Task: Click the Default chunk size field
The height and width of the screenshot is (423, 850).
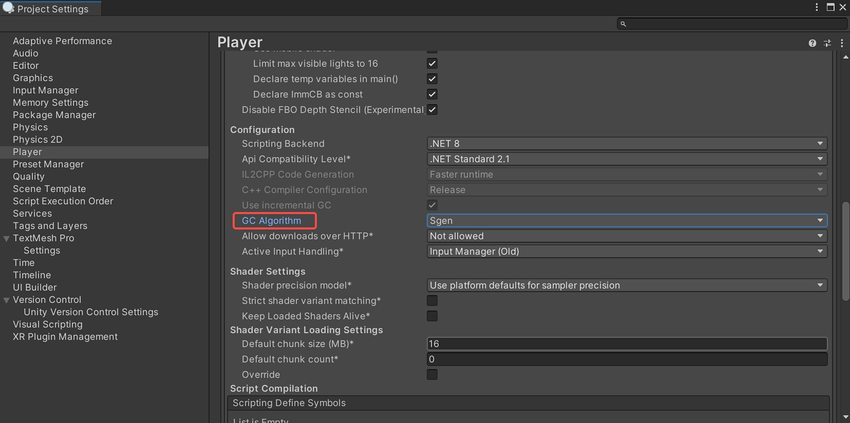Action: [626, 344]
